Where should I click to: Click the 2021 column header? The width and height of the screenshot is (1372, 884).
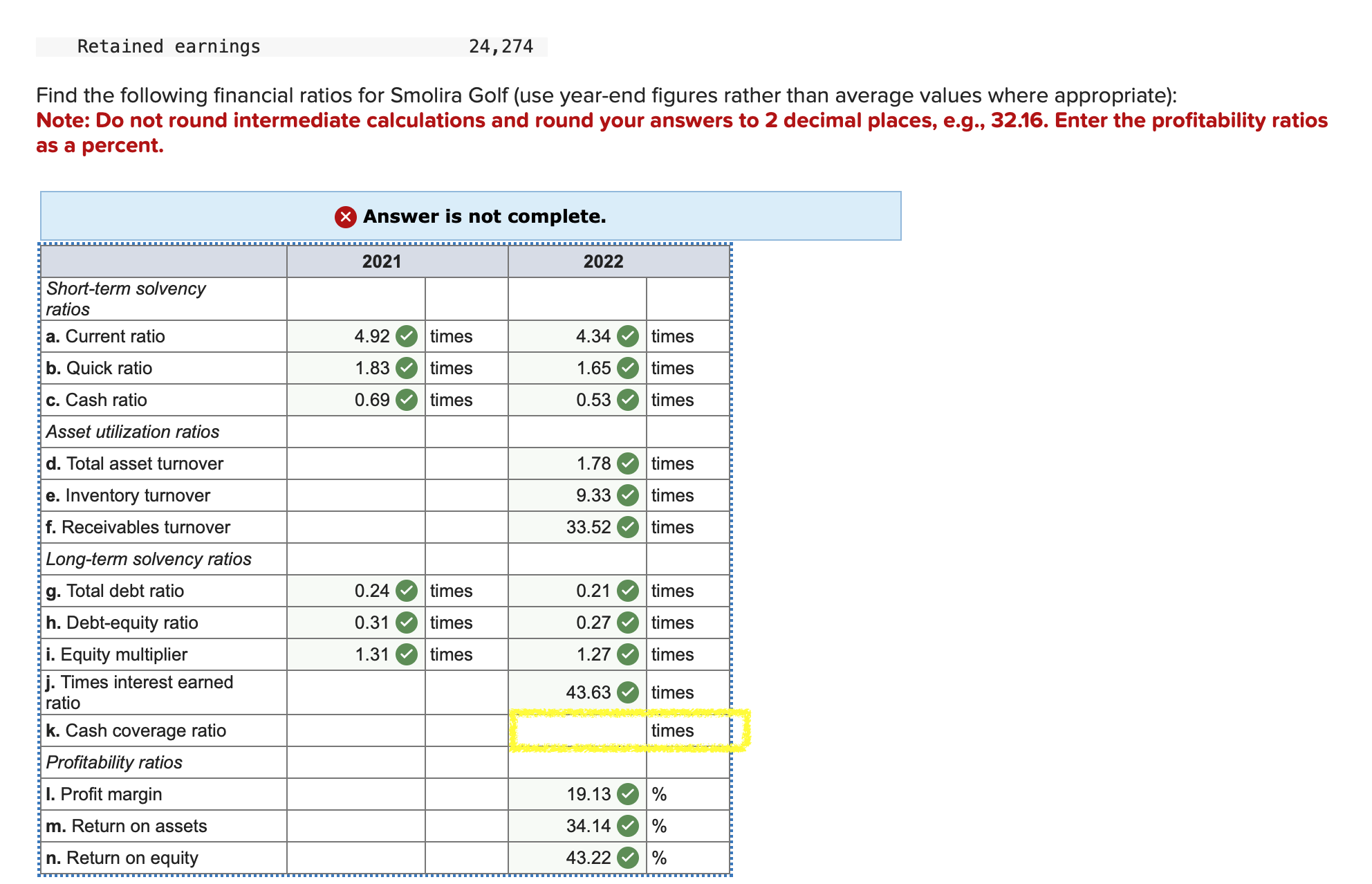(382, 261)
